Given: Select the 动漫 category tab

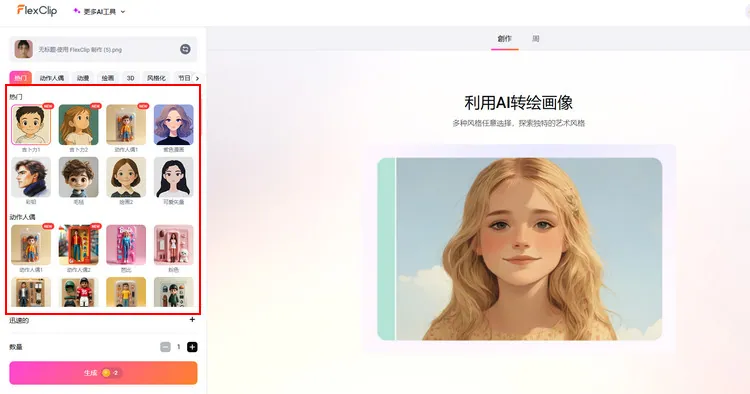Looking at the screenshot, I should 83,78.
